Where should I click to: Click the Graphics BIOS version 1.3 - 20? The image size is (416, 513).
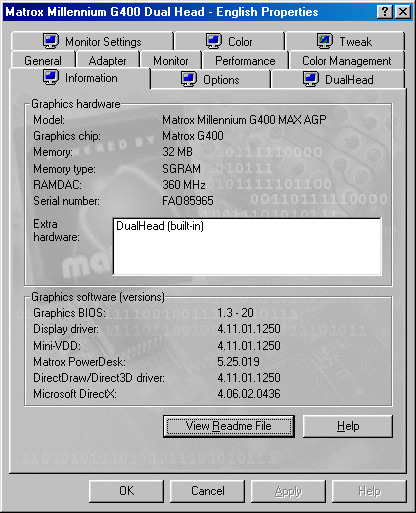pyautogui.click(x=235, y=313)
